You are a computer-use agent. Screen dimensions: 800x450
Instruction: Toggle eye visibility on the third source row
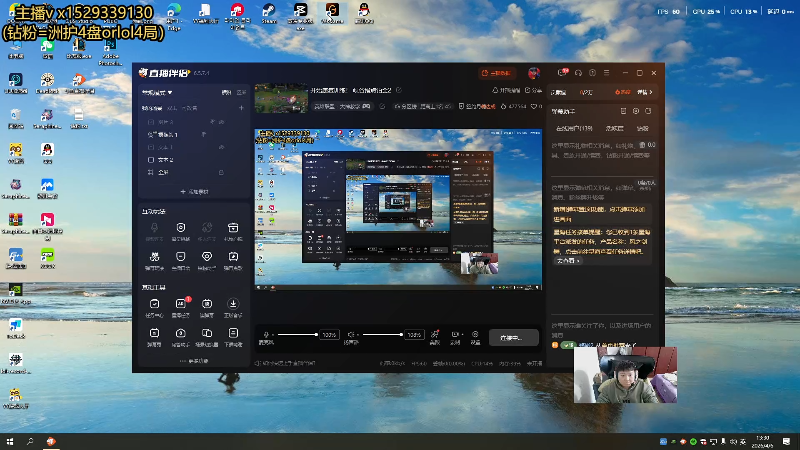click(x=221, y=147)
